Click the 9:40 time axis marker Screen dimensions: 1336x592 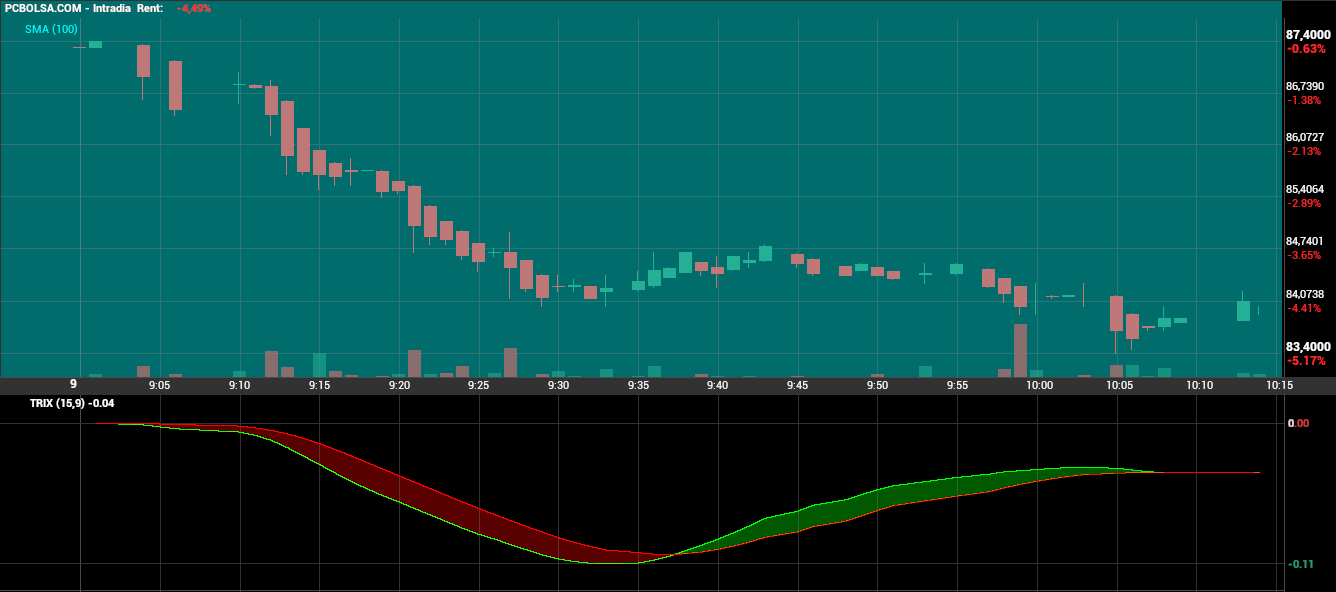pyautogui.click(x=717, y=385)
